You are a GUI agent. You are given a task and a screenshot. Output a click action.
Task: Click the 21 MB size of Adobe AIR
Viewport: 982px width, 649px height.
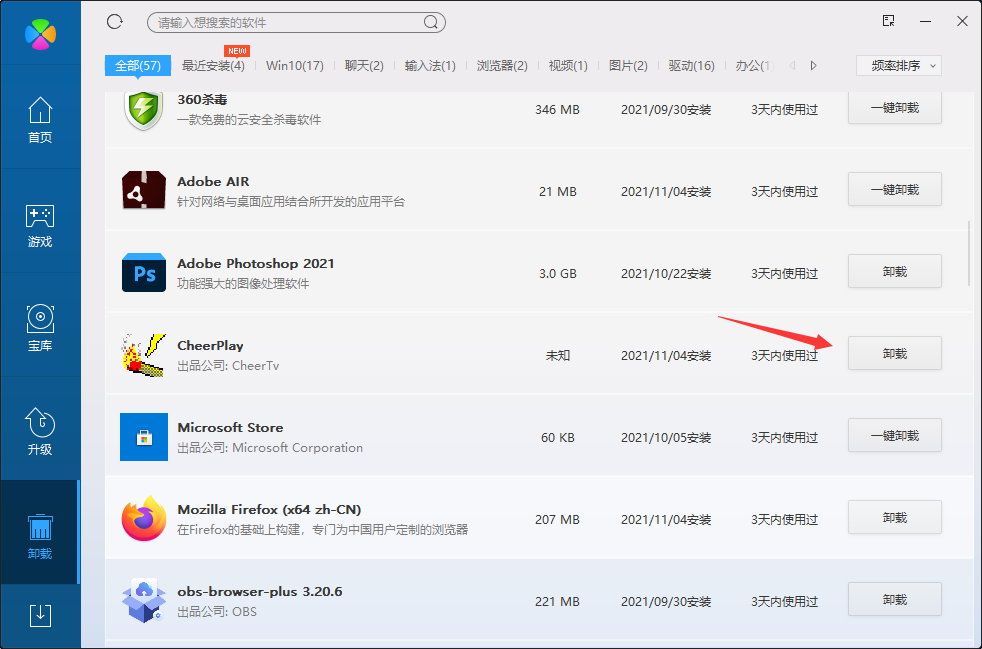[557, 192]
